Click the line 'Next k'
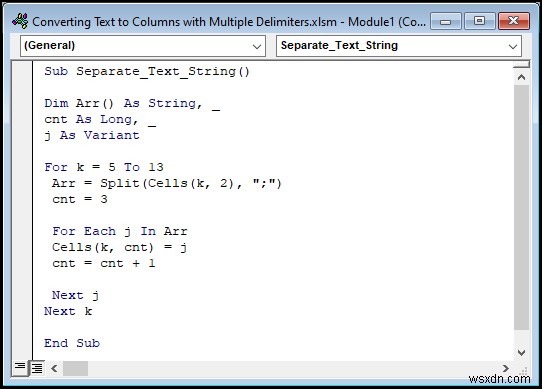Screen dimensions: 542x389 click(68, 311)
